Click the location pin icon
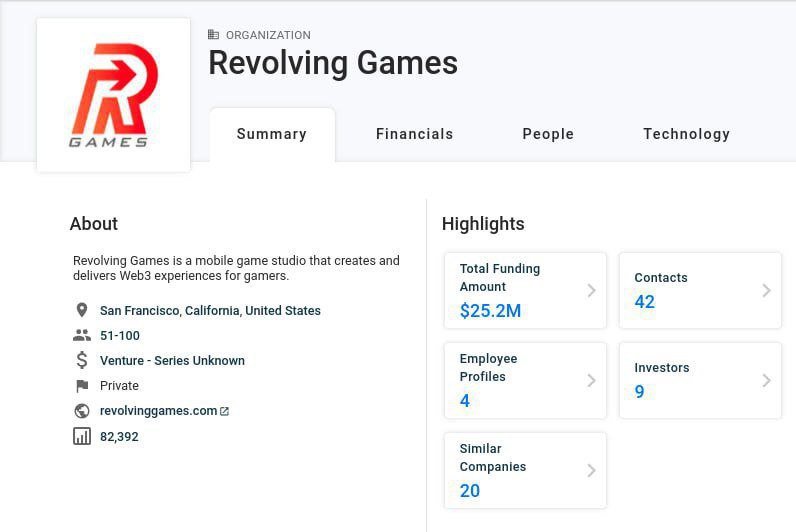Viewport: 796px width, 532px height. 82,311
